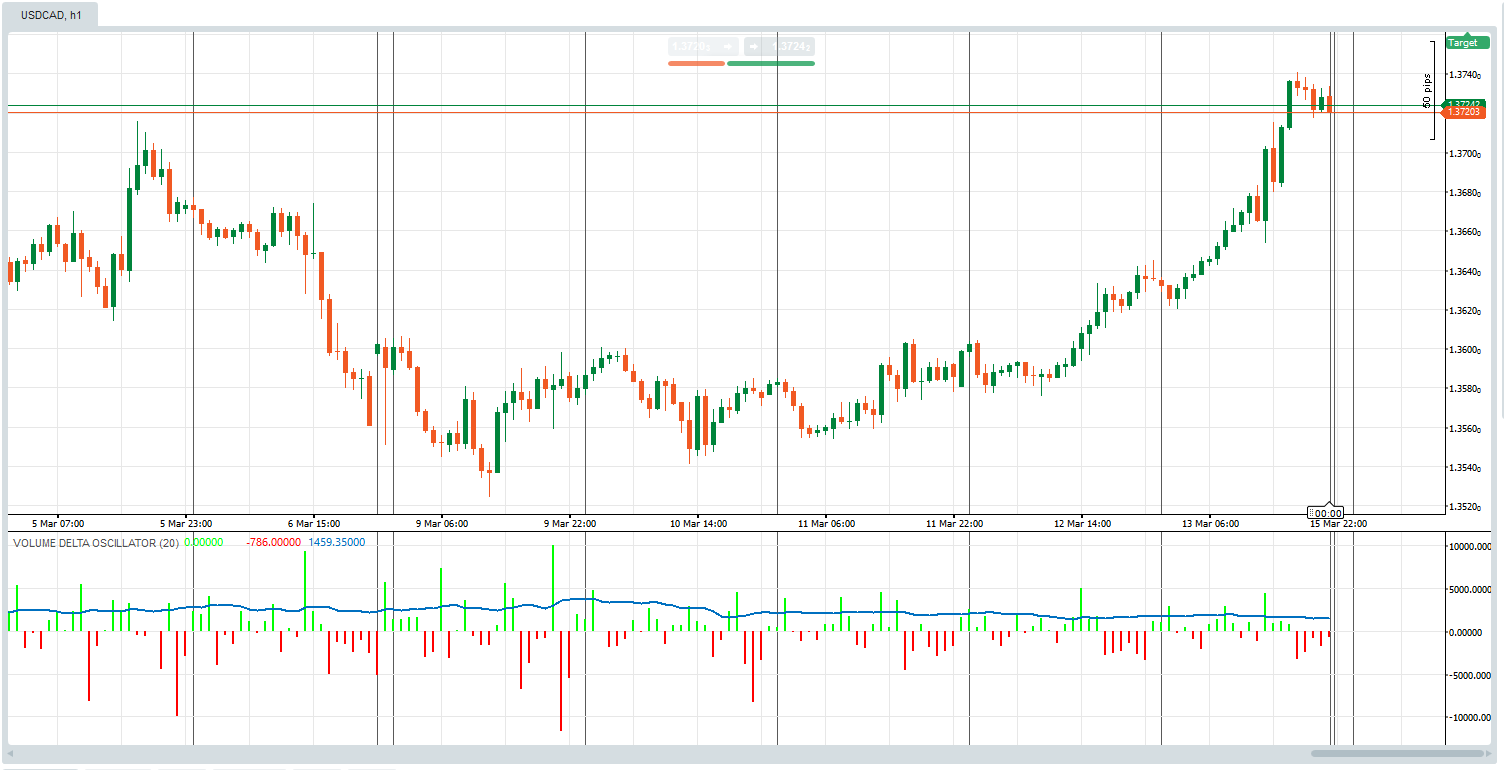Image resolution: width=1504 pixels, height=770 pixels.
Task: Click the buy arrow icon inside the 1.3724 button
Action: click(753, 46)
